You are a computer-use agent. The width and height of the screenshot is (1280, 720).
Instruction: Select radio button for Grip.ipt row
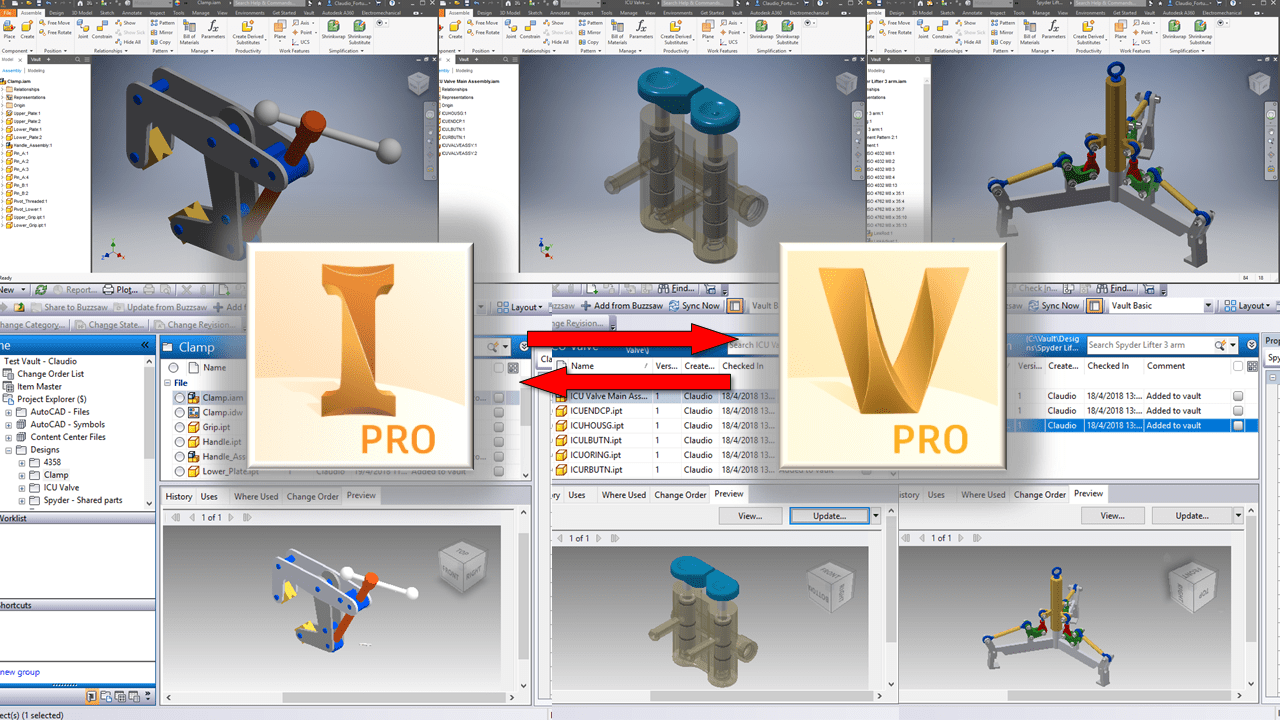180,427
